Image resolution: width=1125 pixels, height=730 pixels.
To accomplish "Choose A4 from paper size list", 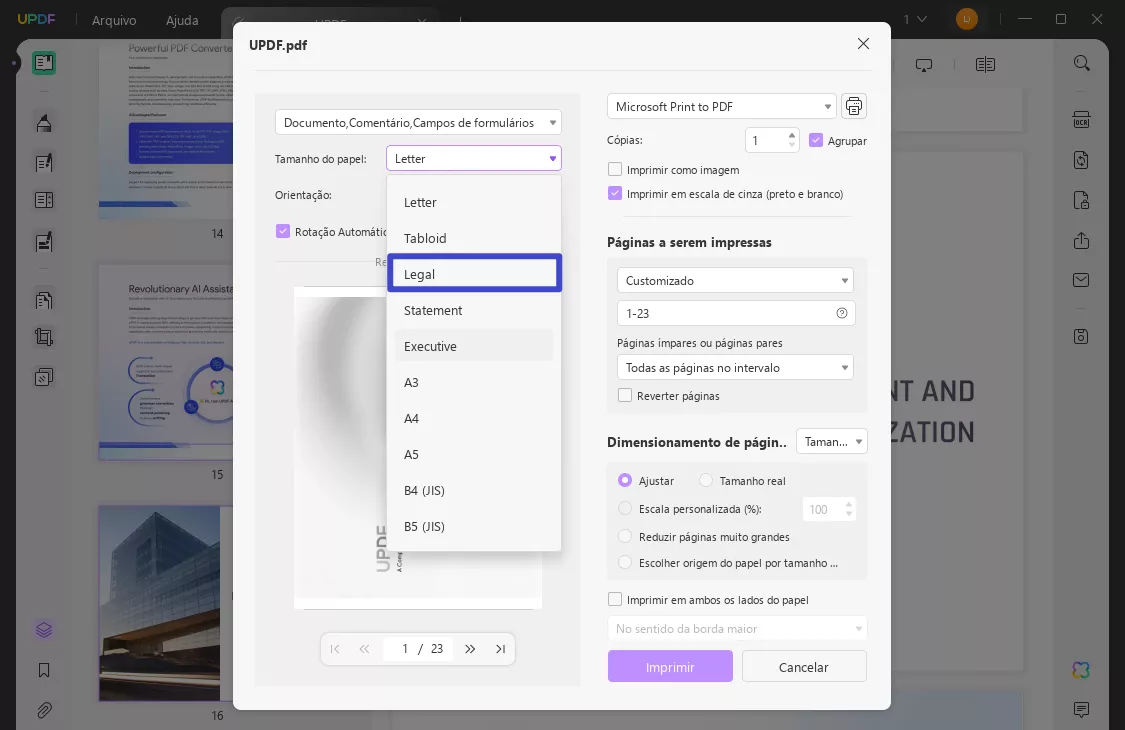I will tap(474, 418).
